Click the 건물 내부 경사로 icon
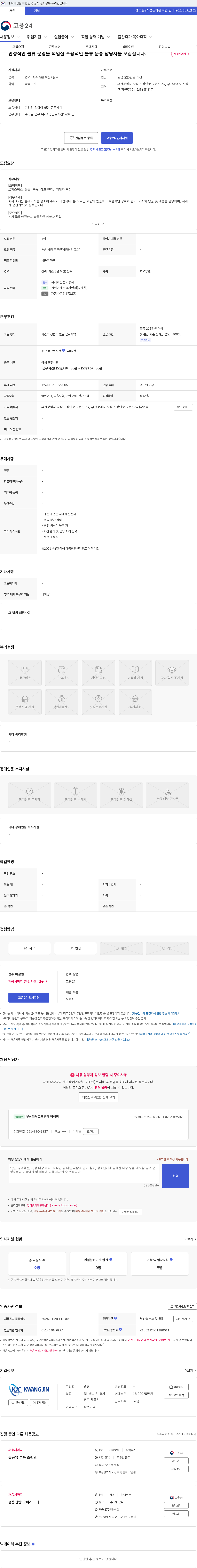Screen dimensions: 197x1568 [x=167, y=795]
